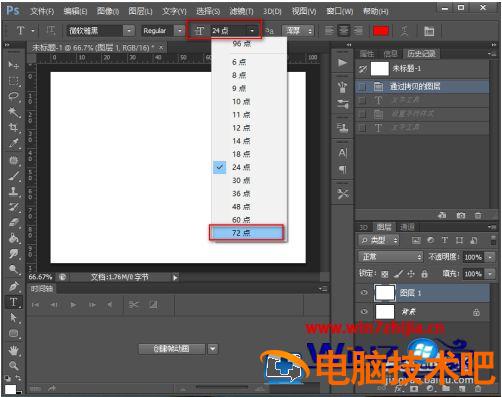Open the anti-aliasing method dropdown

click(x=298, y=31)
